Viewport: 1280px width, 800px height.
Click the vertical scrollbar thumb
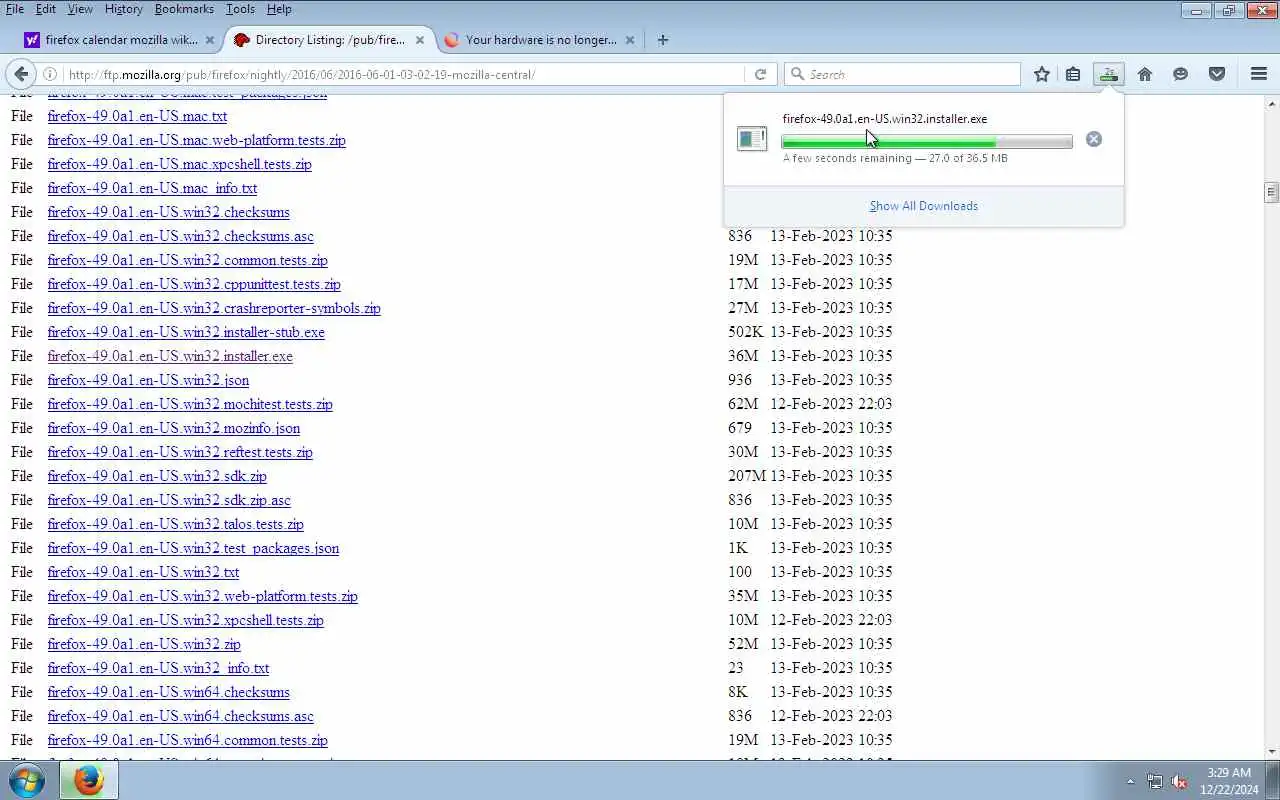1272,192
